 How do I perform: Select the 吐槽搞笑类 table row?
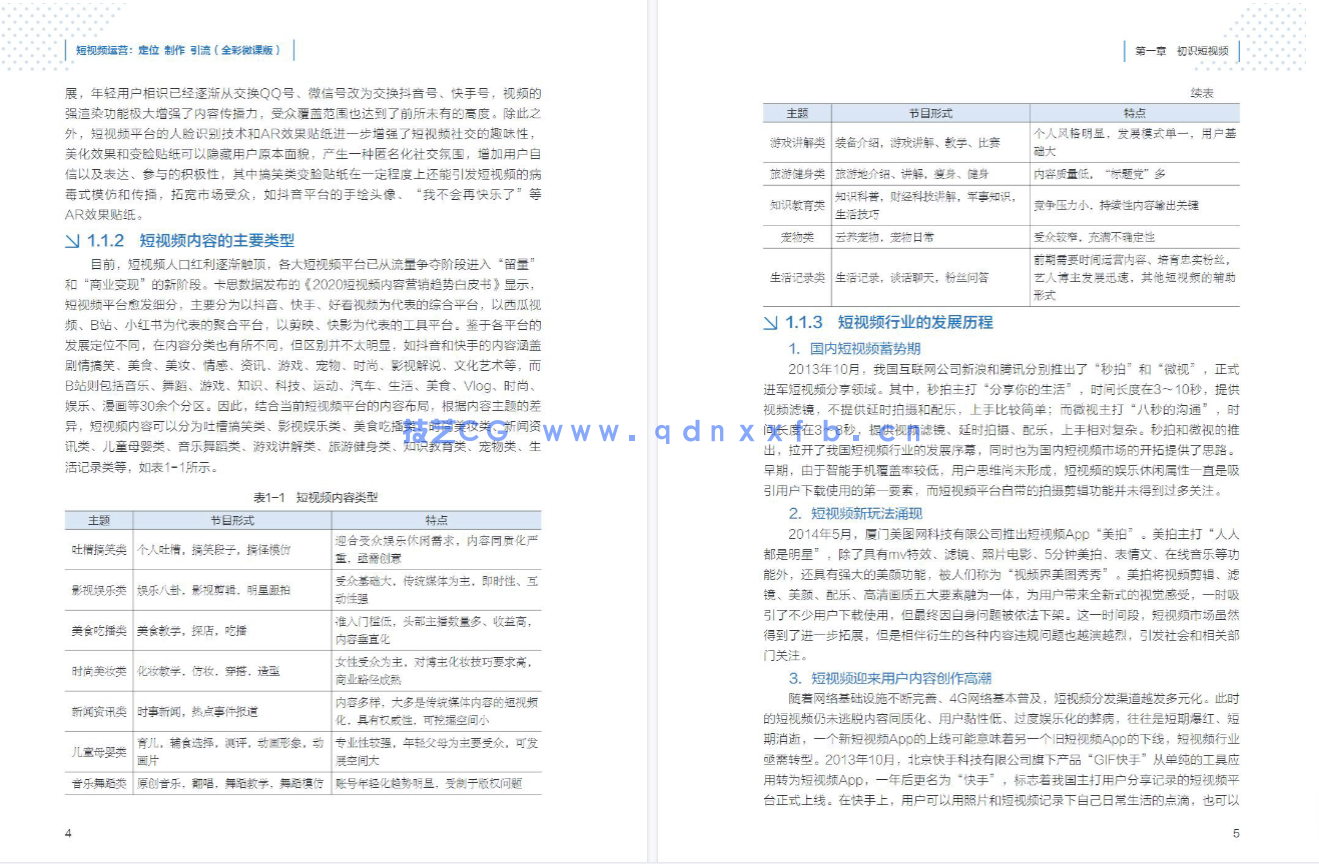(98, 549)
